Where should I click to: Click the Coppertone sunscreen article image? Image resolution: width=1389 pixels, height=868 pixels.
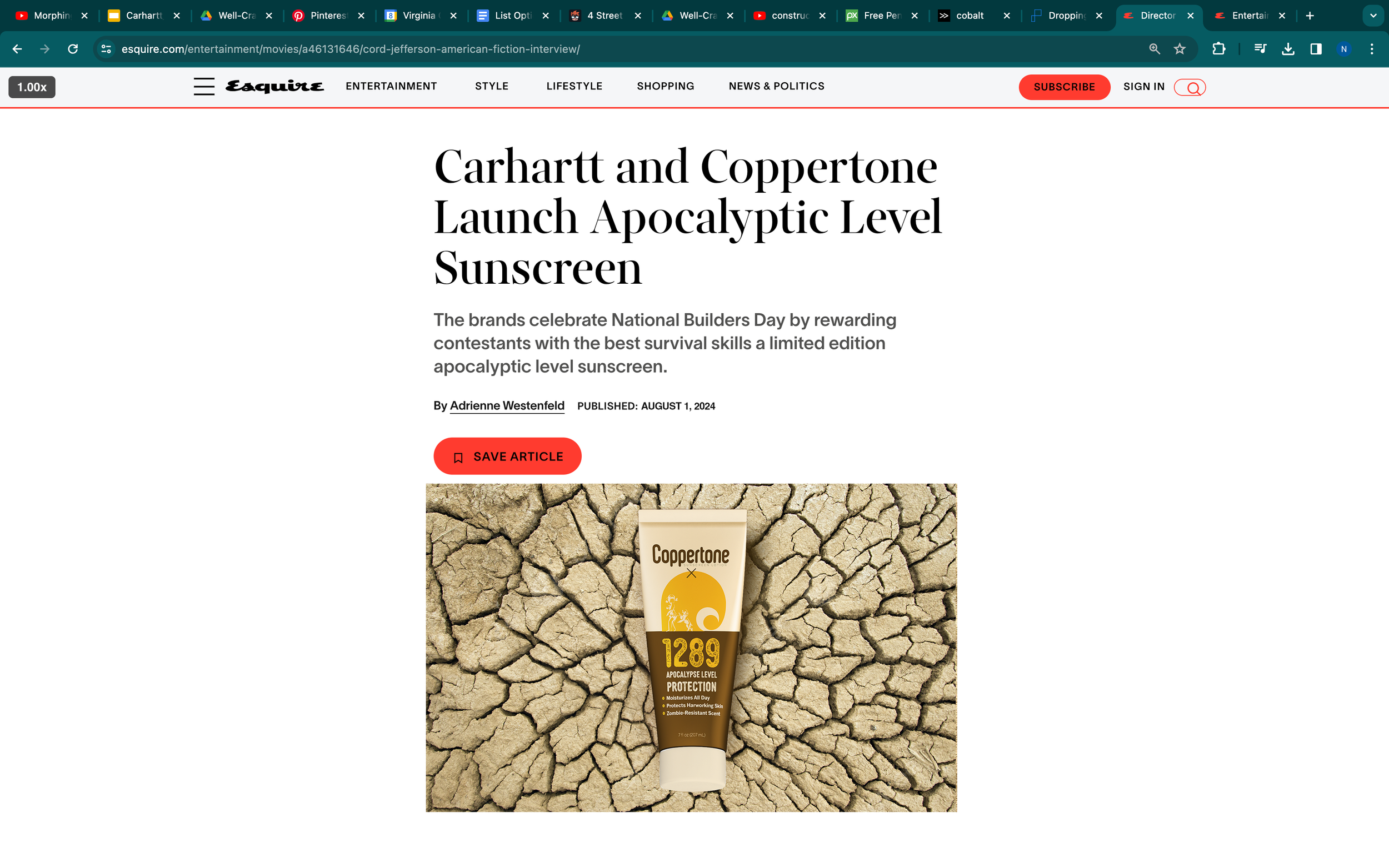(x=691, y=648)
